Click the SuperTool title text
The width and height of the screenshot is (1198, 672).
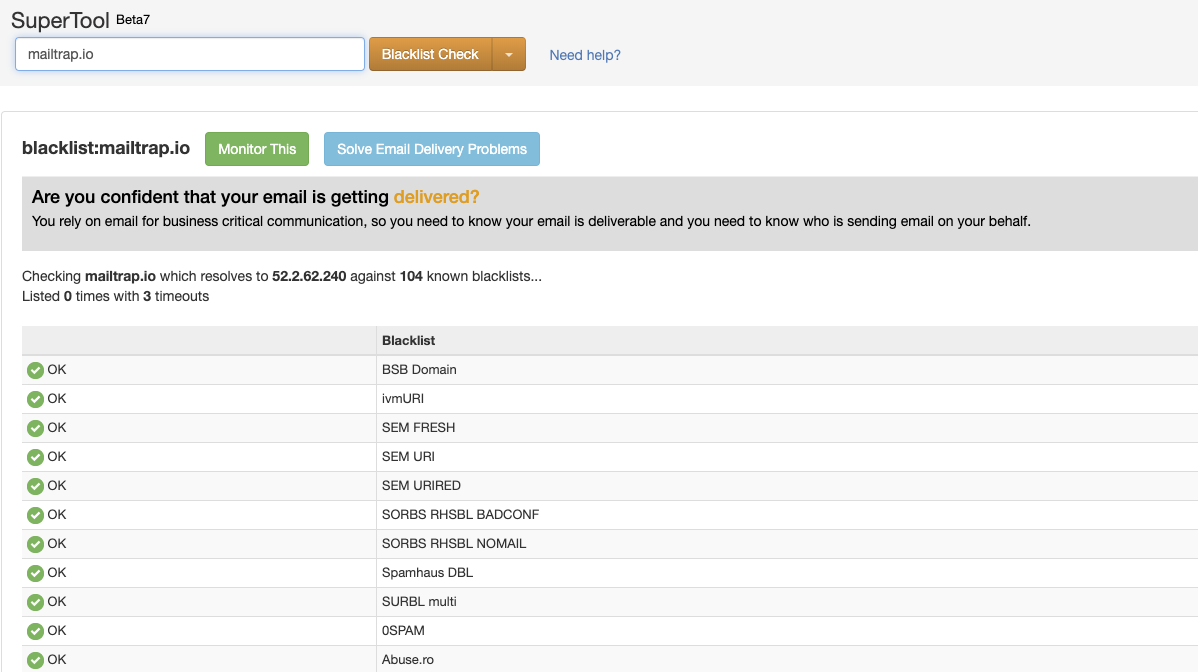60,21
